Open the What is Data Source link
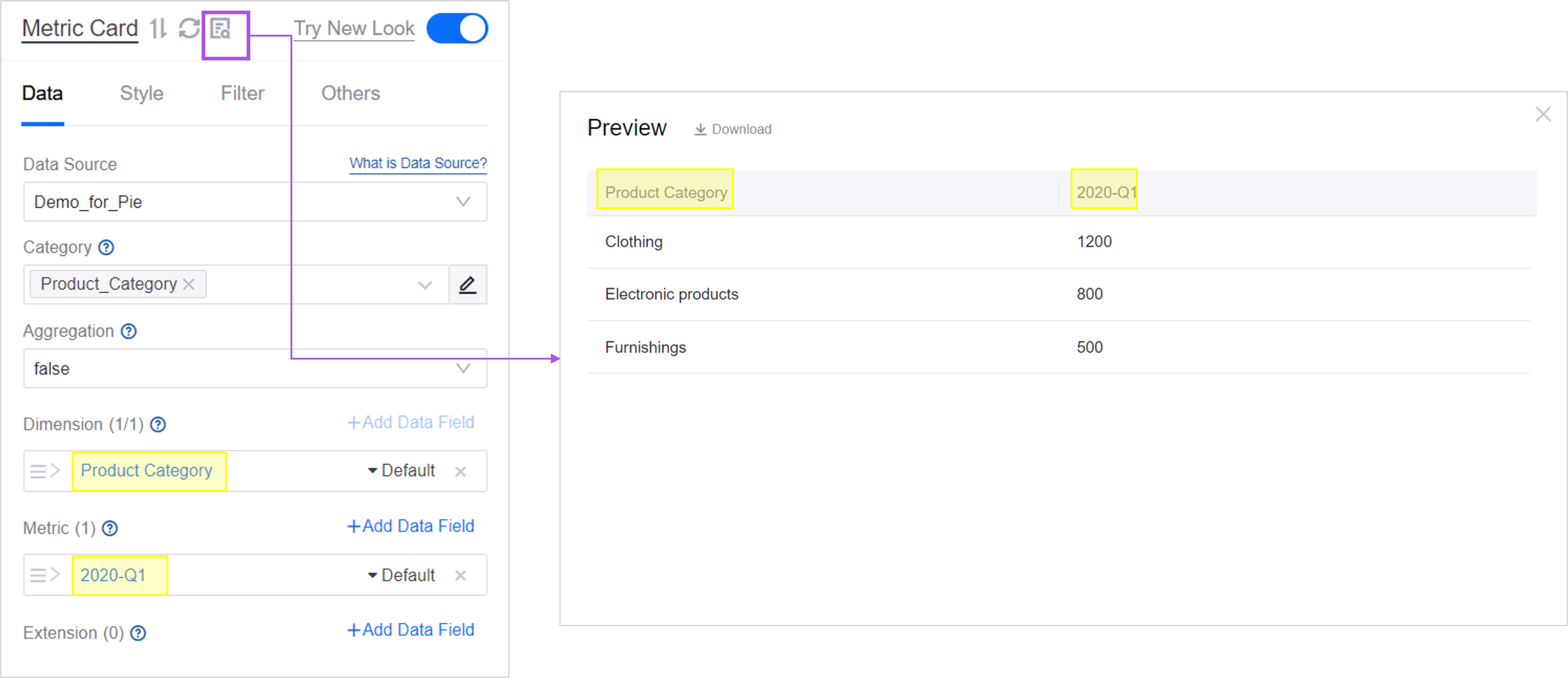Viewport: 1568px width, 678px height. [x=418, y=163]
